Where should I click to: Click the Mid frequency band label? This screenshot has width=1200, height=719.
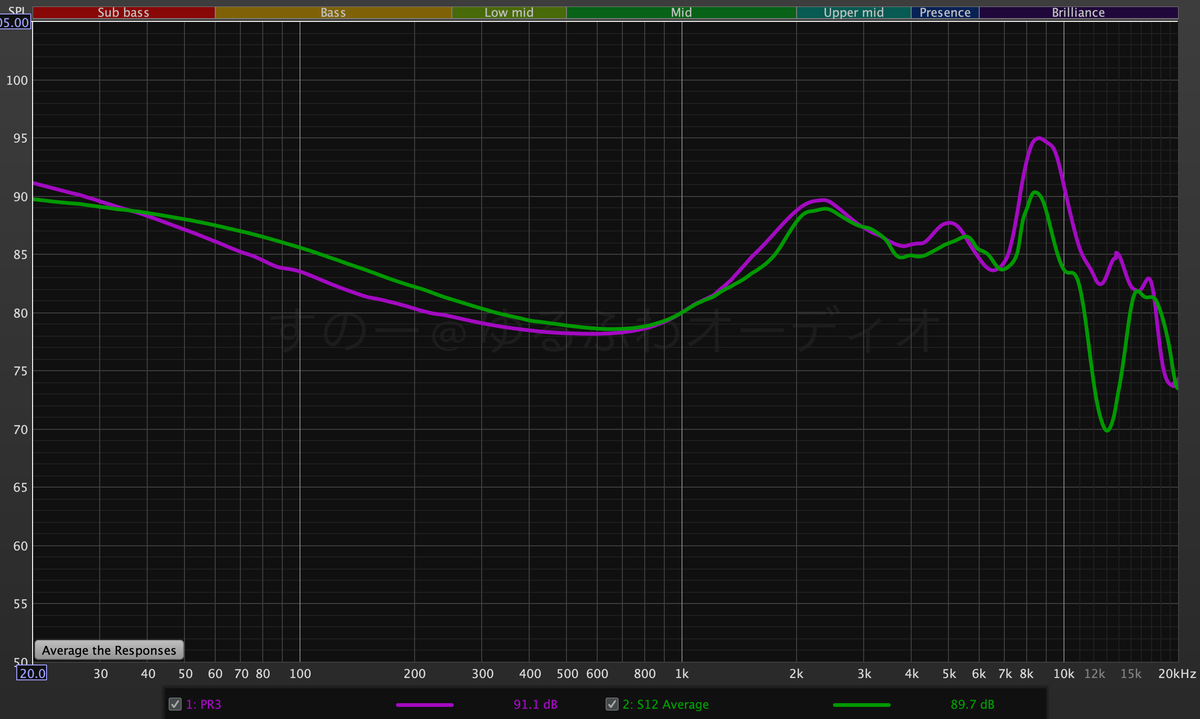681,13
